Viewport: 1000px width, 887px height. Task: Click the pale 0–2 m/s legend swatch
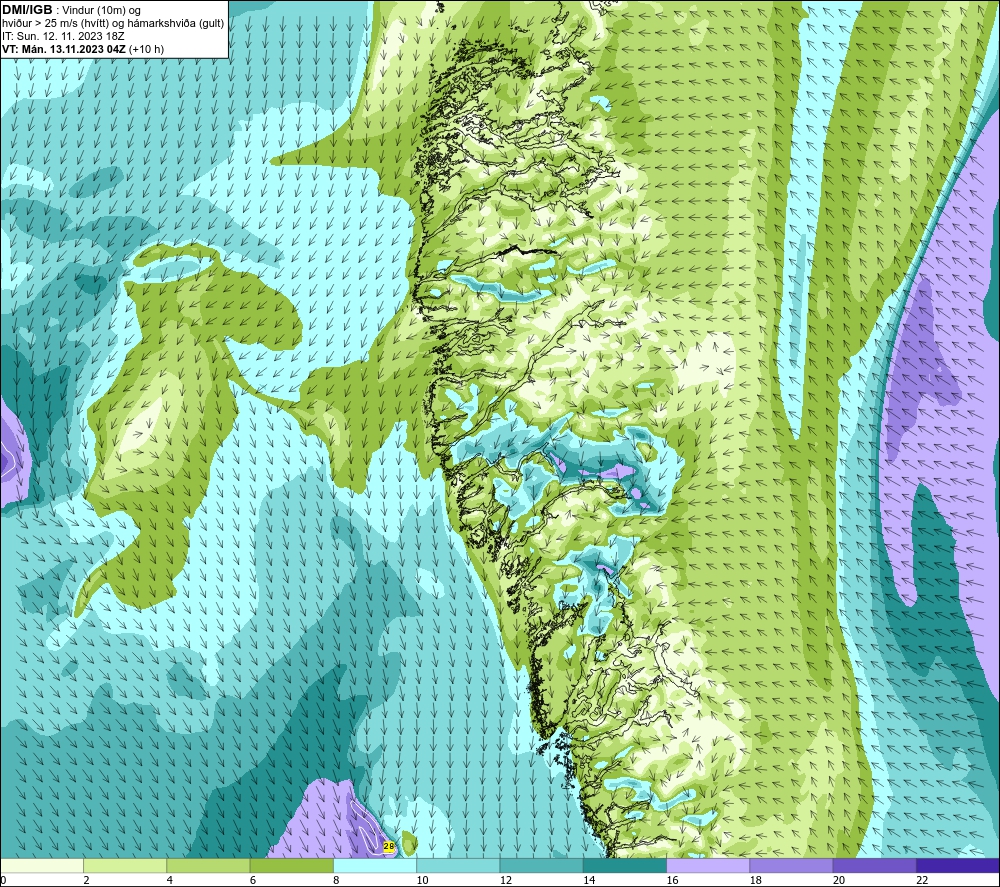[41, 865]
